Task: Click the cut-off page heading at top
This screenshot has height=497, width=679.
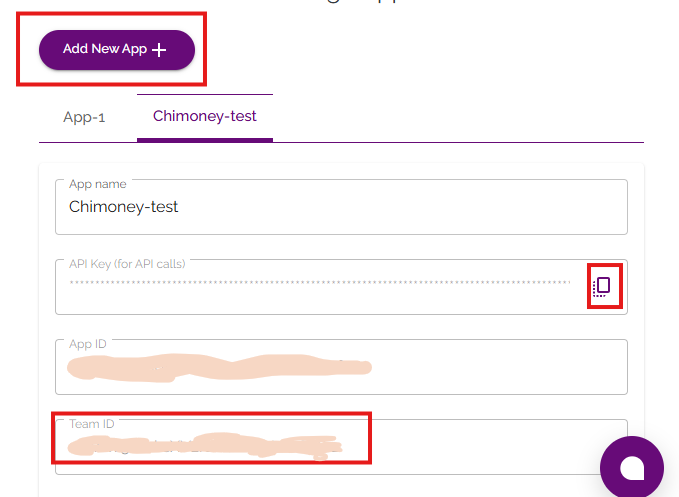Action: pyautogui.click(x=340, y=4)
